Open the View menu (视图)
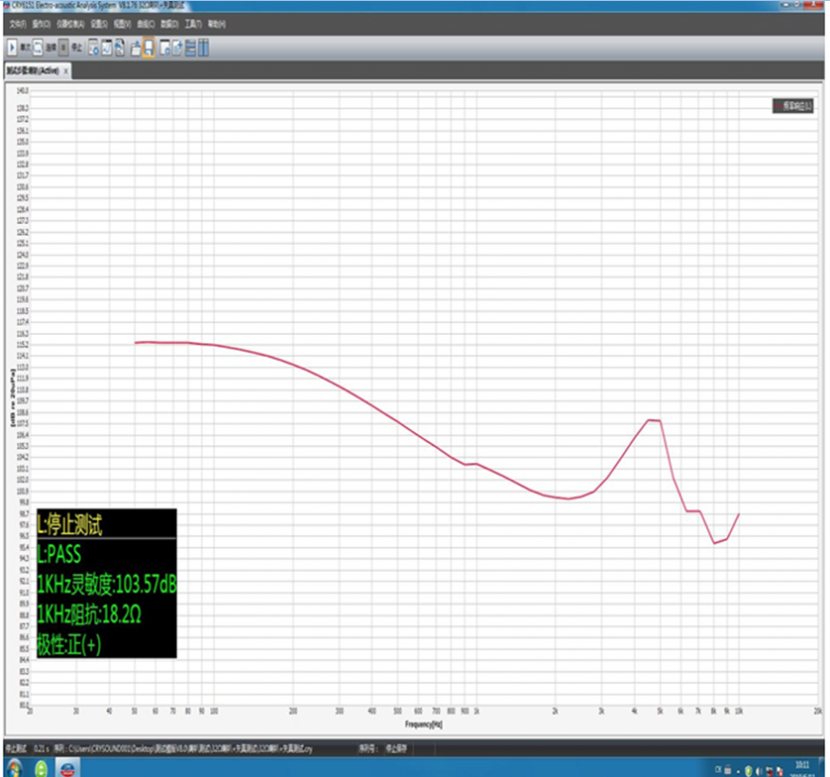Screen dimensions: 830x777 [122, 24]
